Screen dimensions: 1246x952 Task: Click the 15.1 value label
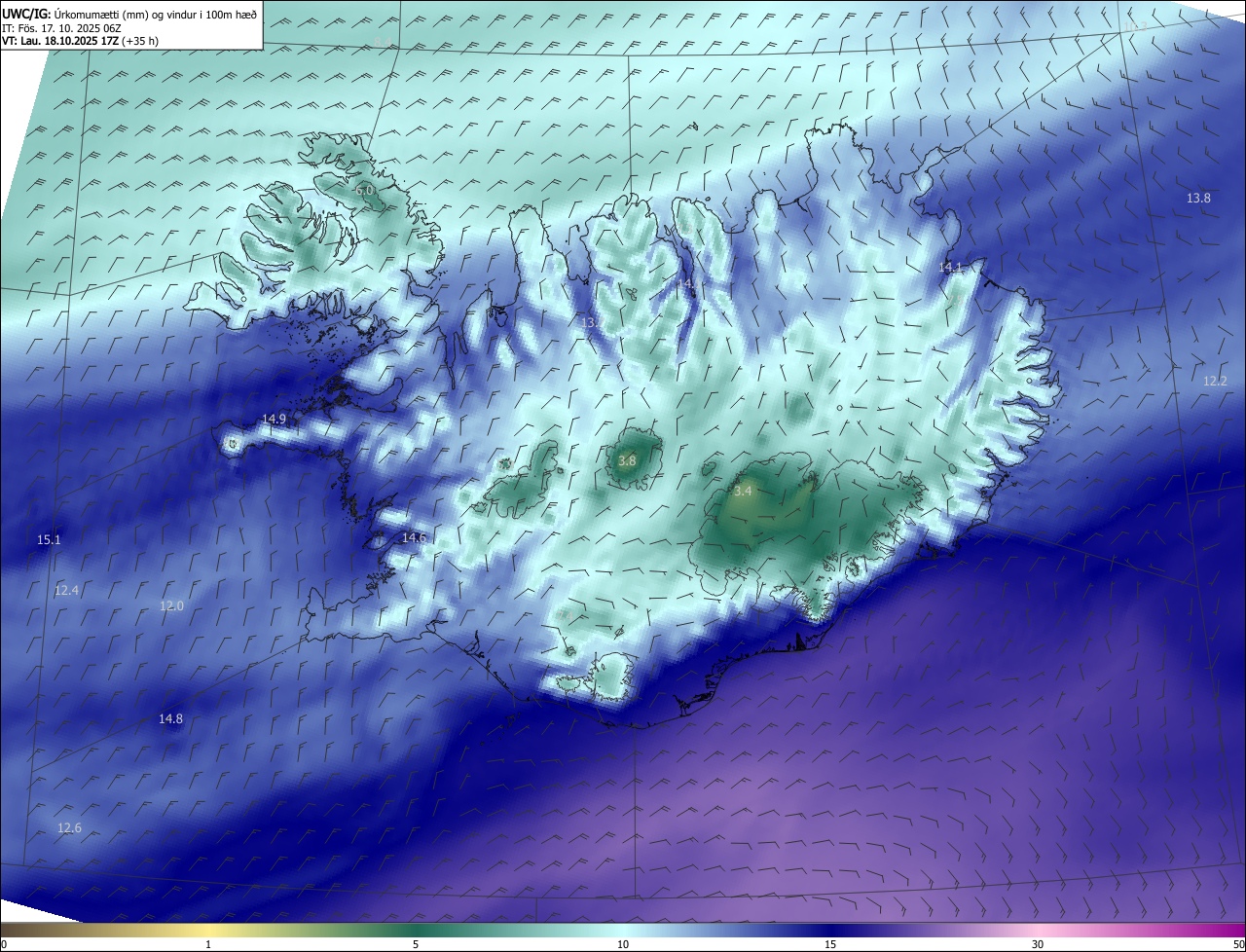point(49,539)
